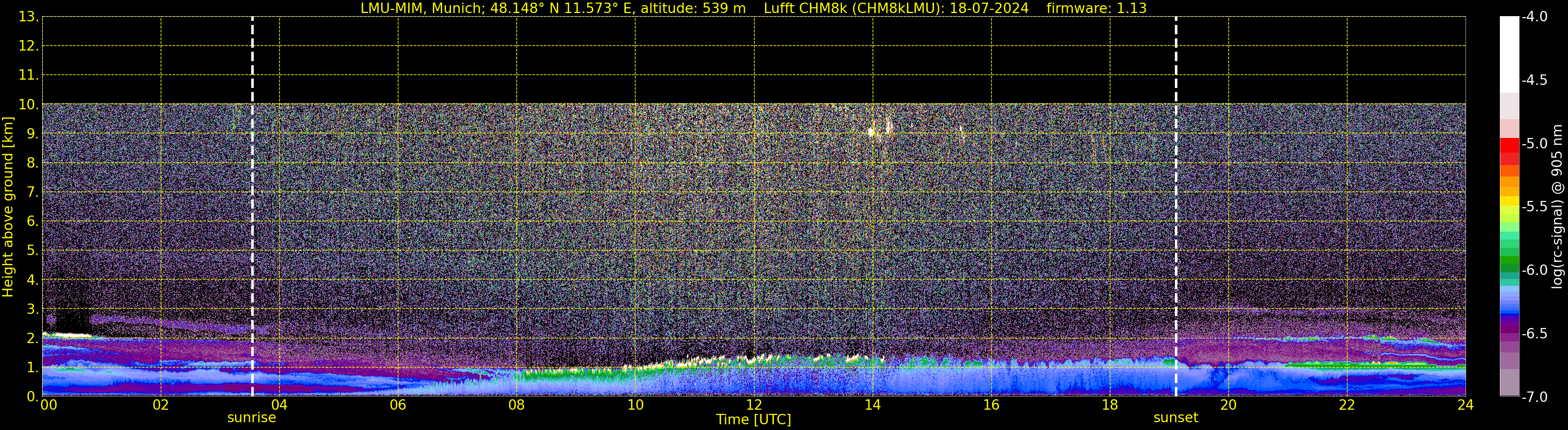Click the yellow band of the colorbar
1568x430 pixels.
(x=1510, y=201)
